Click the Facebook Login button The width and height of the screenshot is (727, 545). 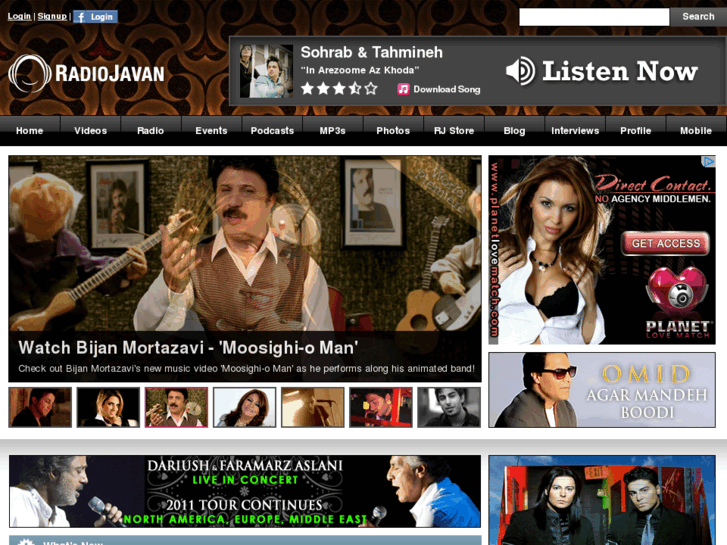(96, 17)
